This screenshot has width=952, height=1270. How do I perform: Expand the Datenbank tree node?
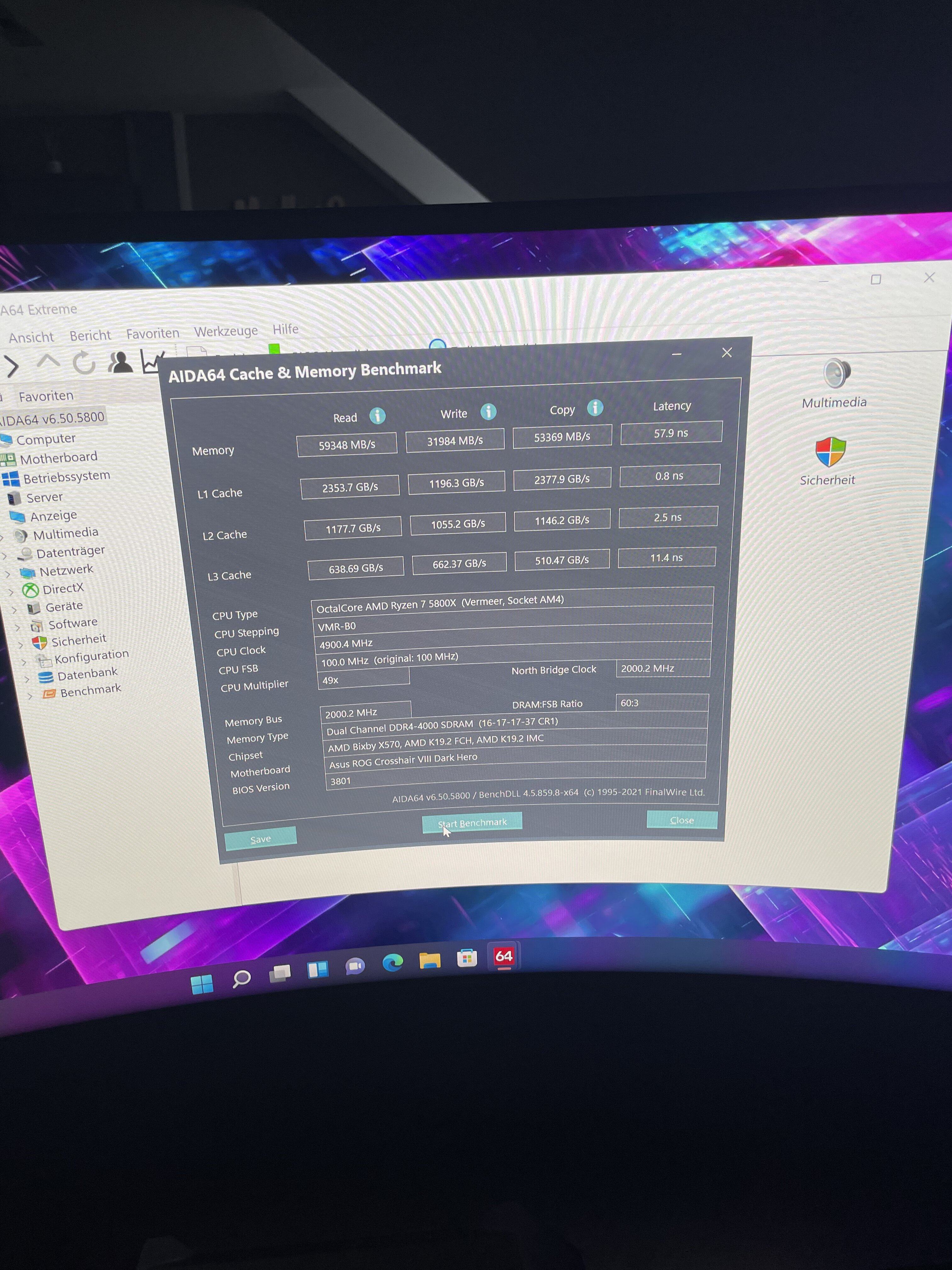27,679
